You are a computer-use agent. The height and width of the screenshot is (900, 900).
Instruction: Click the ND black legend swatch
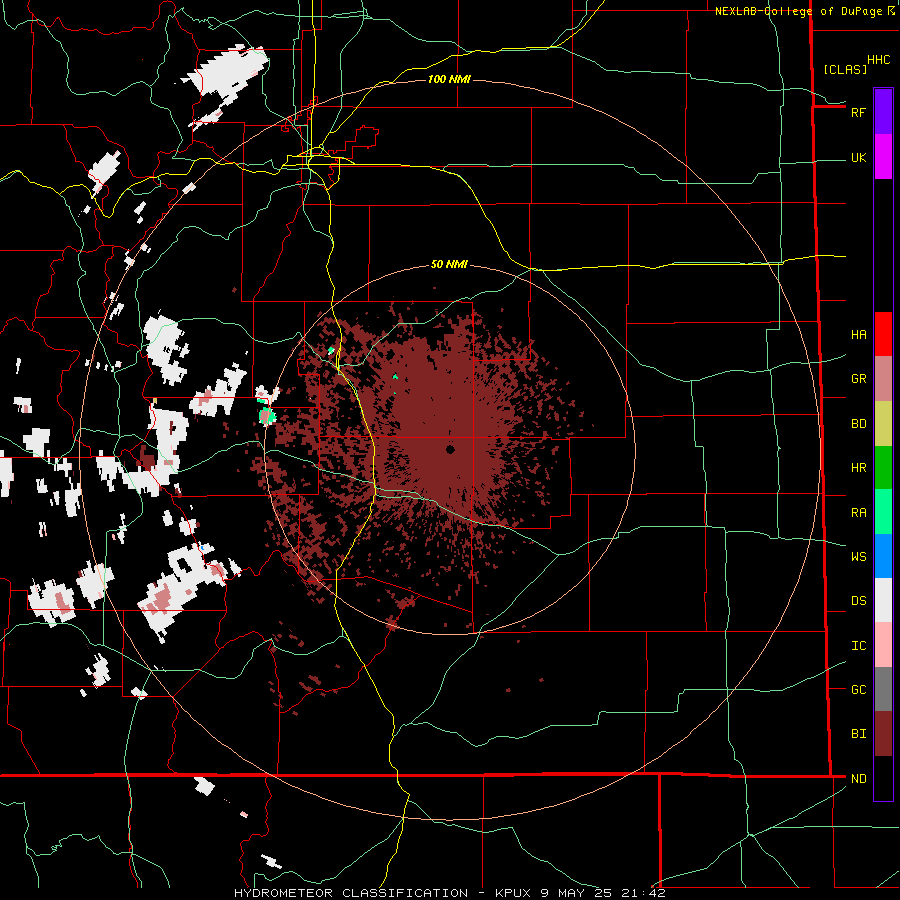tap(883, 778)
